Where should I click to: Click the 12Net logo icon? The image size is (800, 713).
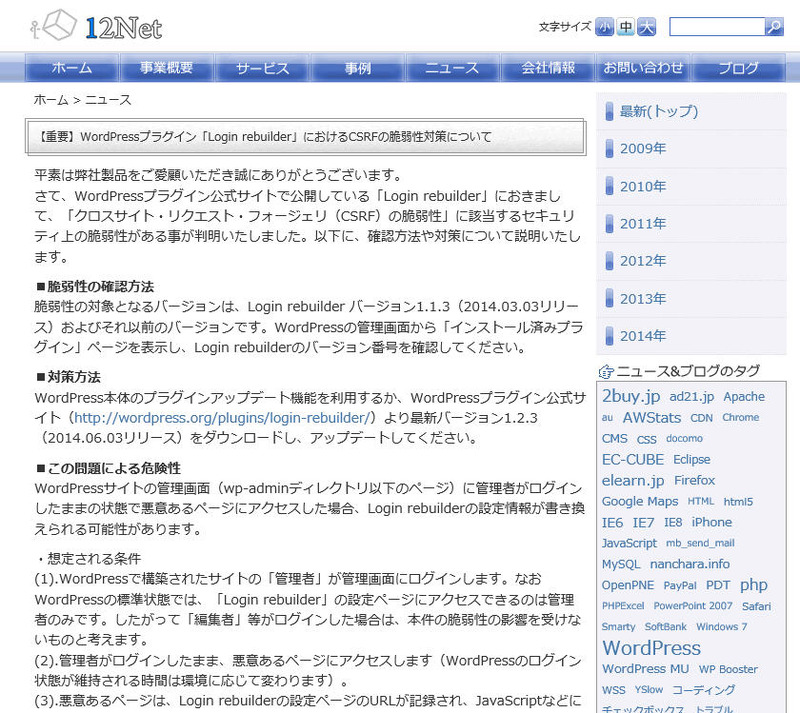coord(55,26)
